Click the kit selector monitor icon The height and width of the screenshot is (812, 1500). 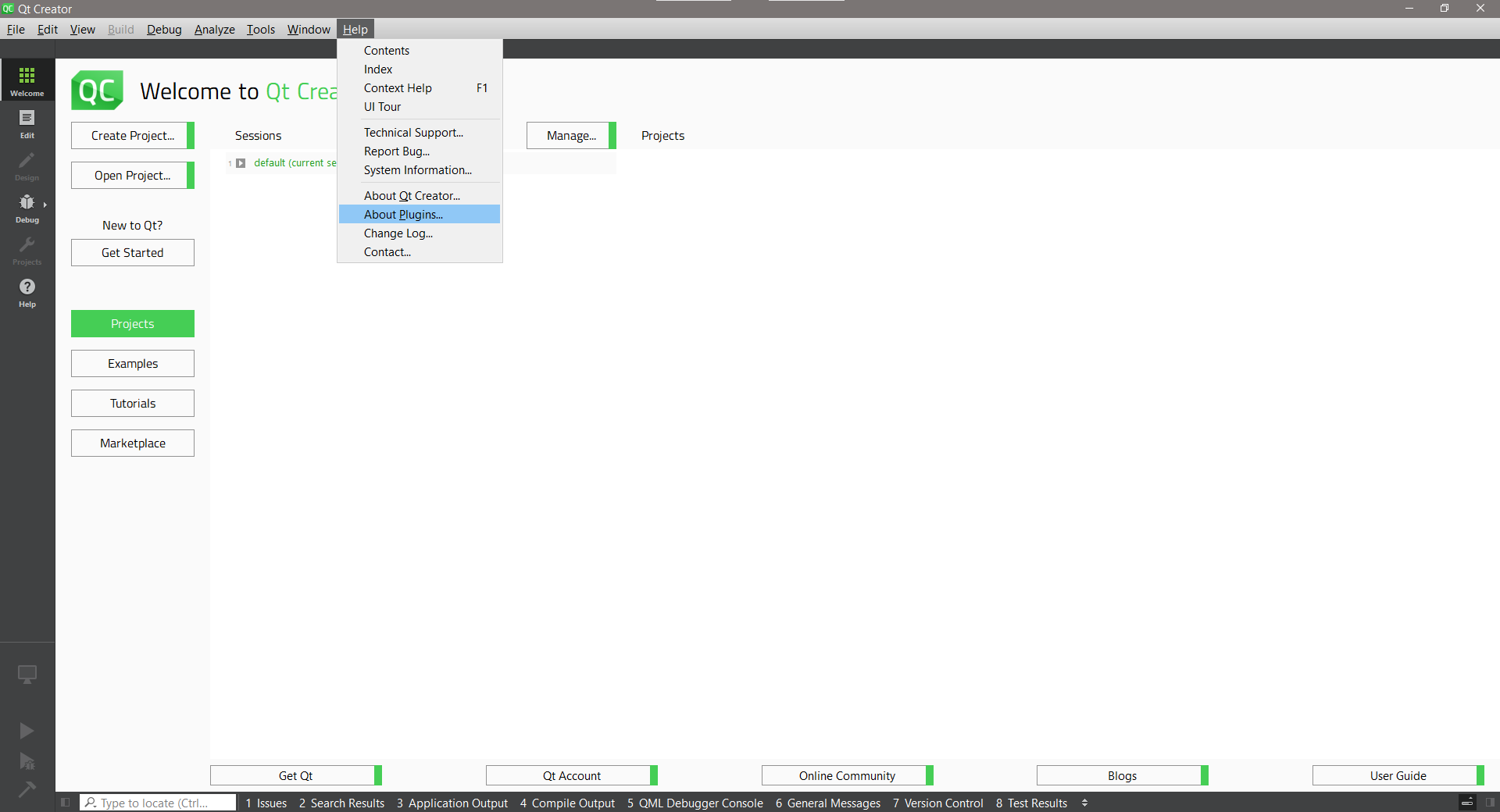27,674
